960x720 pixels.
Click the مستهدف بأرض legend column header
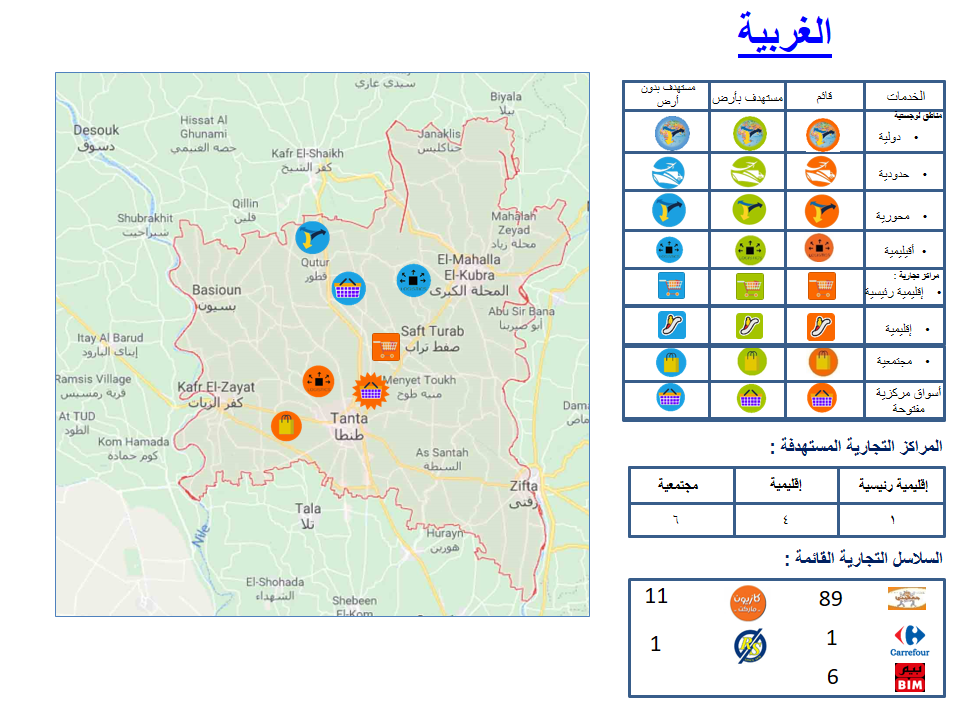(x=747, y=97)
